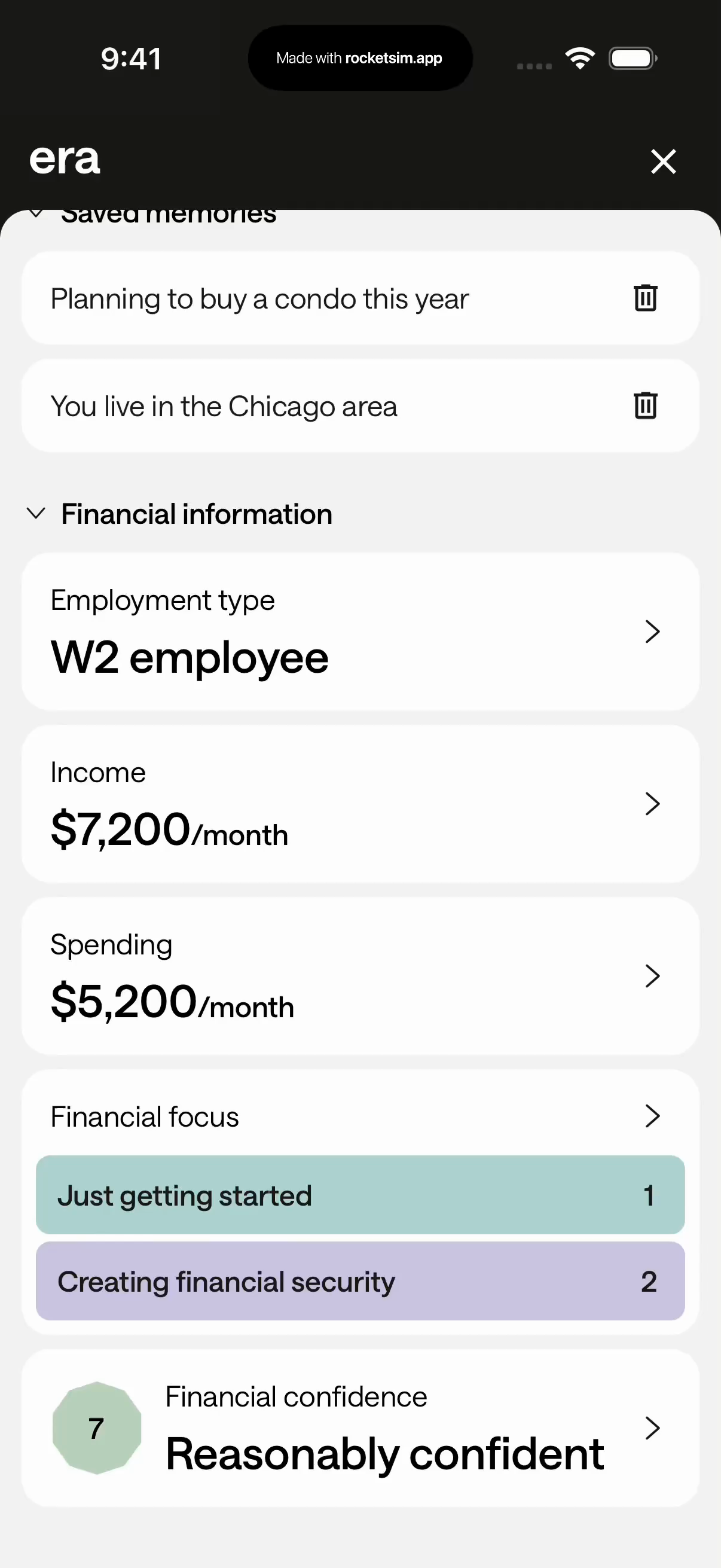Open Spending details chevron
This screenshot has width=721, height=1568.
point(652,976)
